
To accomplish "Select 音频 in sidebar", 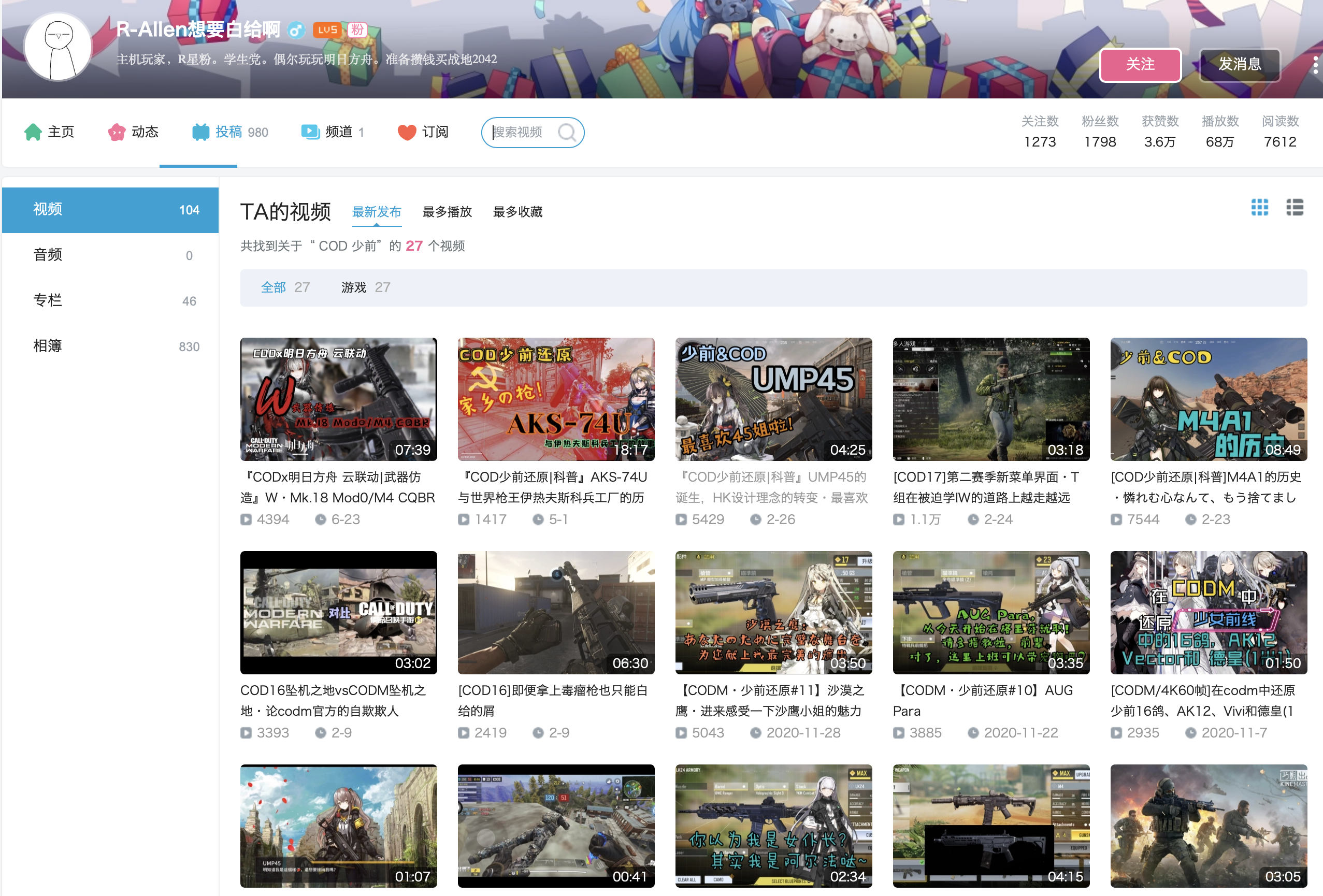I will (x=110, y=255).
